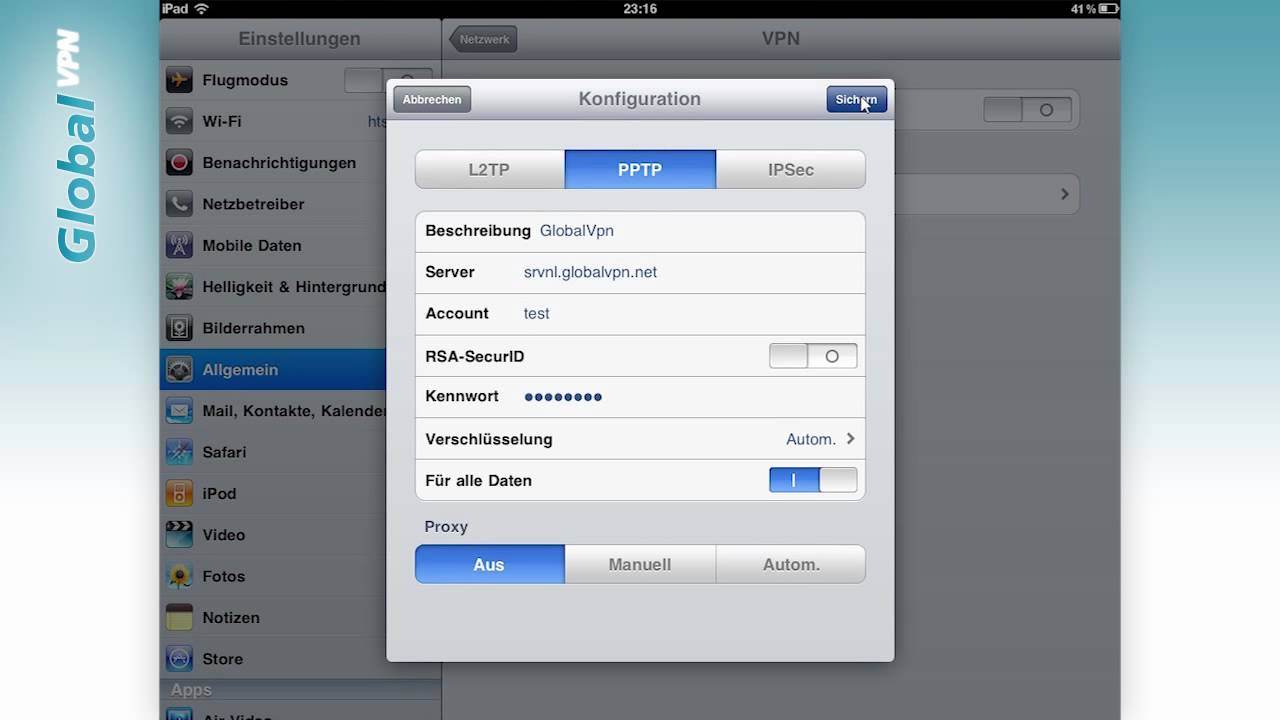Tap the Helligkeit & Hintergrund icon
The width and height of the screenshot is (1280, 720).
(x=180, y=286)
